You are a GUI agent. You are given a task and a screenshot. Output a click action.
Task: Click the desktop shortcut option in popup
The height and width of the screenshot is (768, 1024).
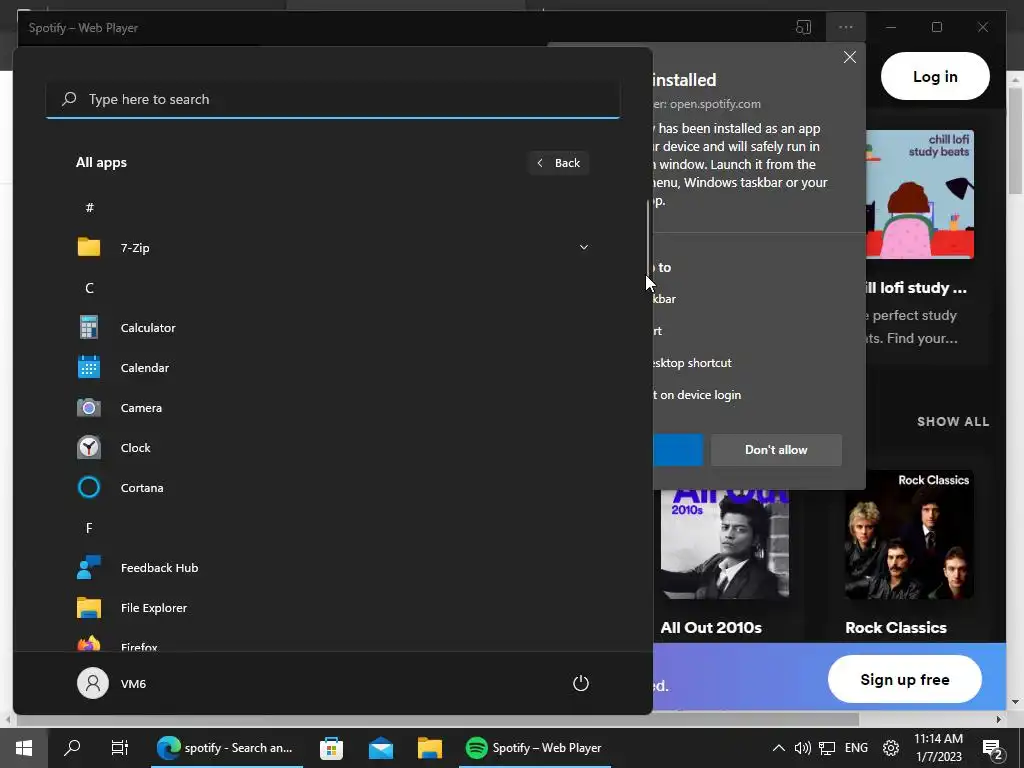point(692,362)
